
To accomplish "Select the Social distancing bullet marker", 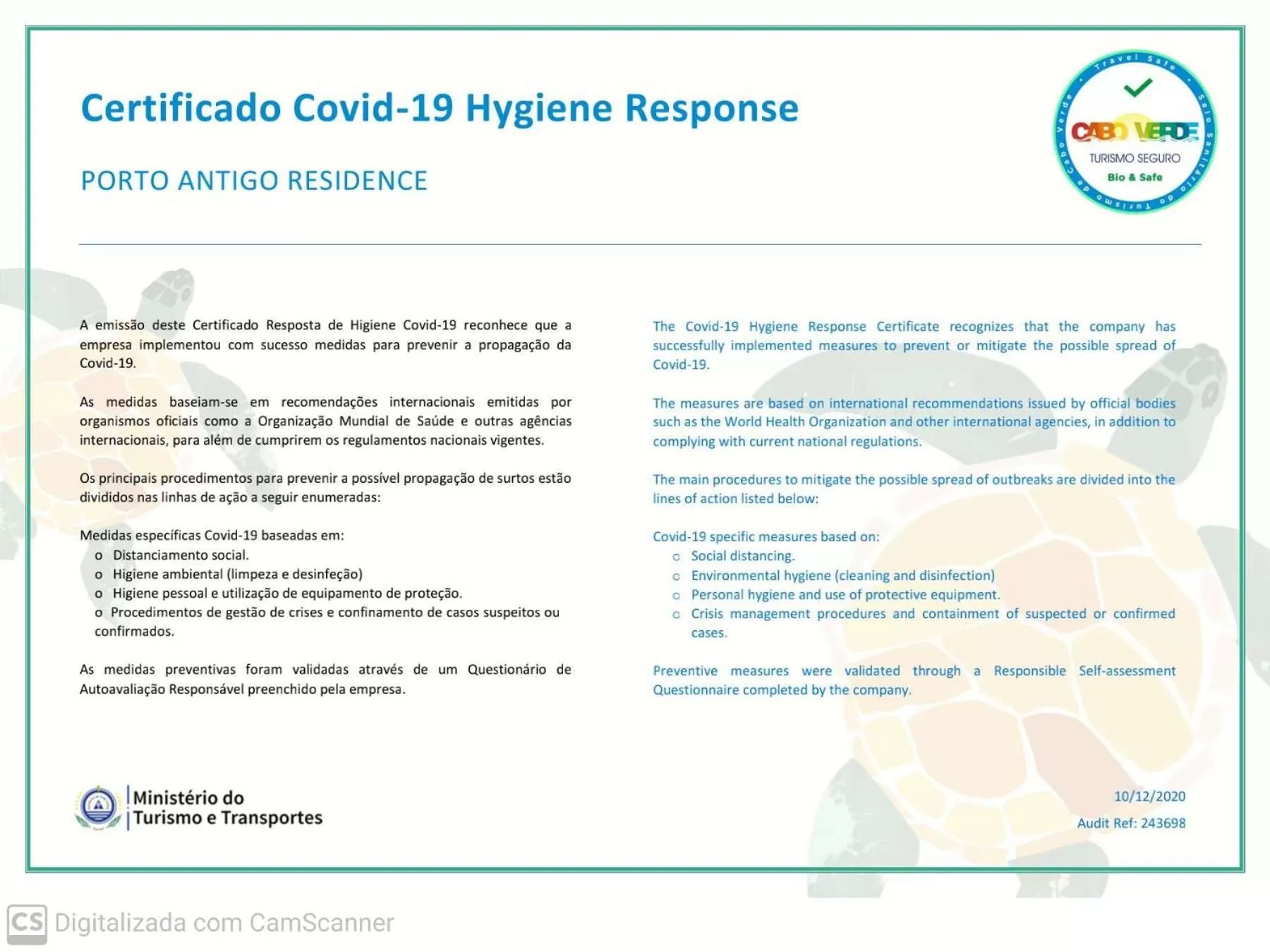I will point(675,557).
